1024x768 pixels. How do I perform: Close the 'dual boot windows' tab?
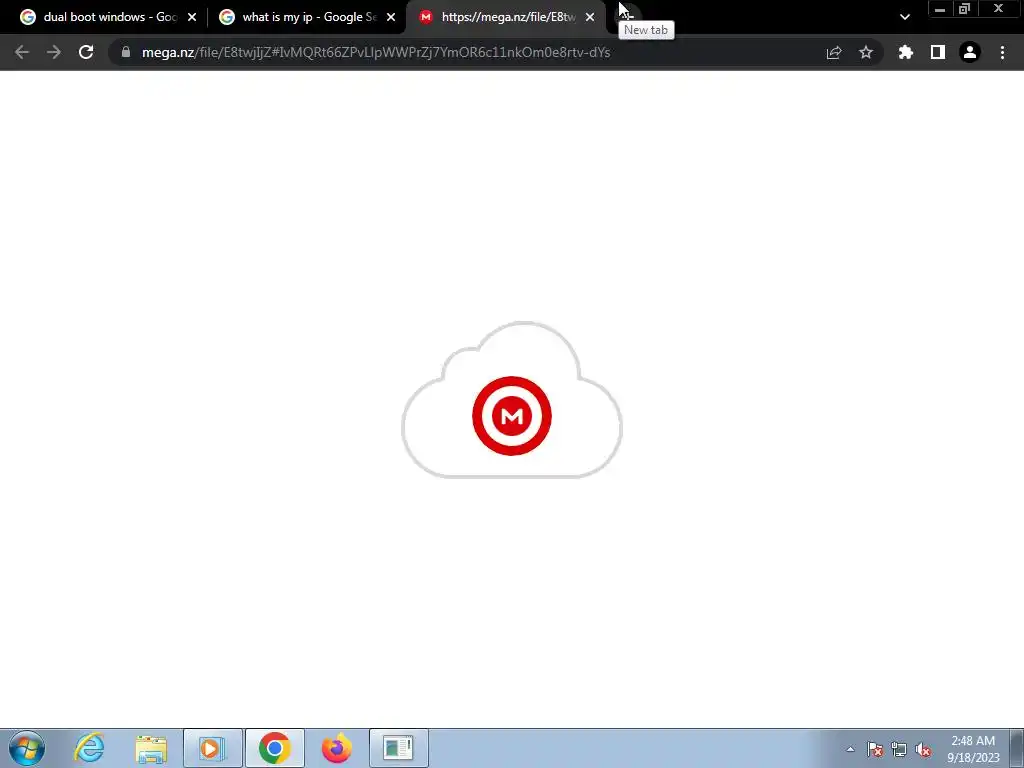(192, 18)
